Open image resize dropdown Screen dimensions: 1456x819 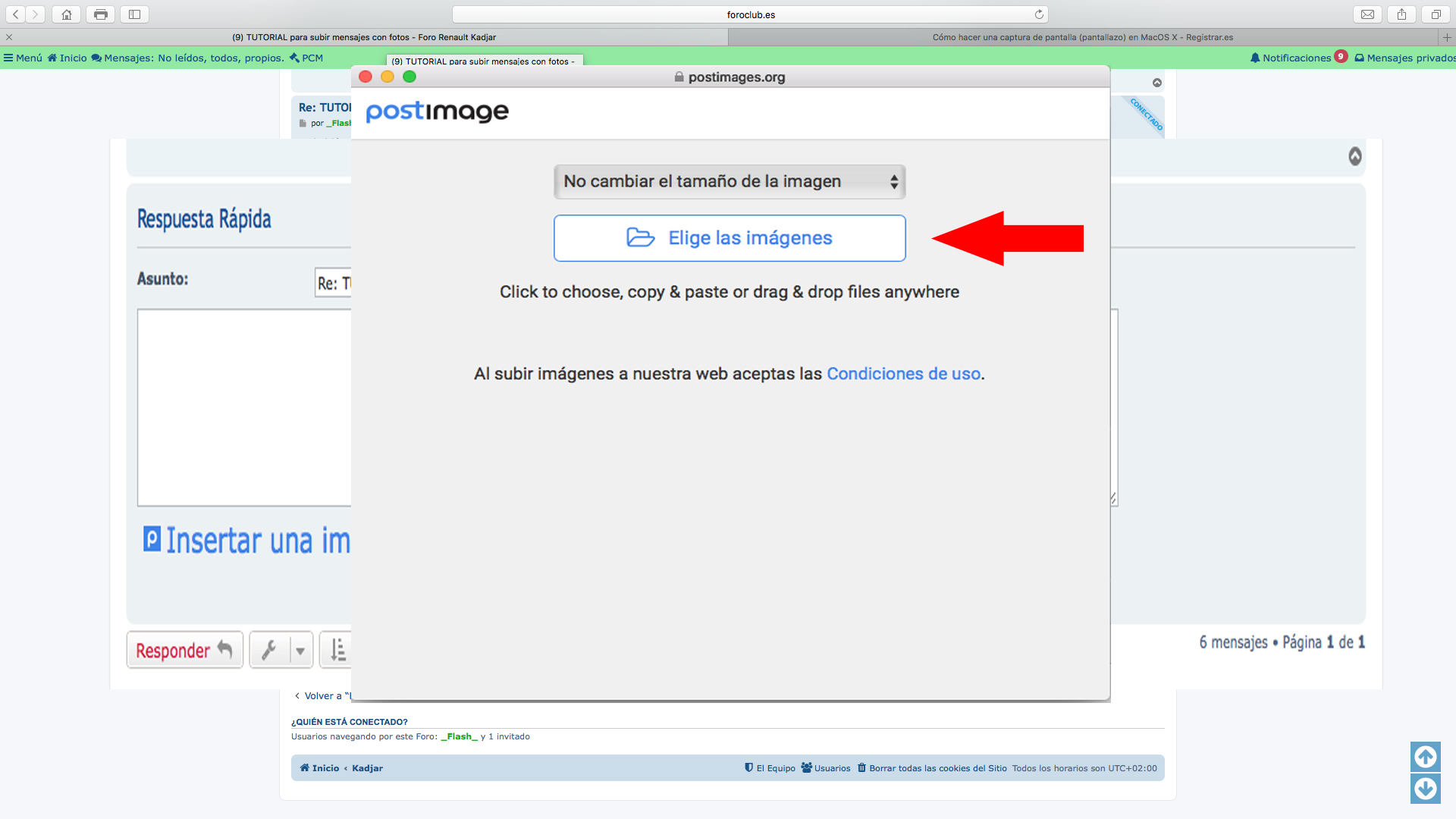click(x=730, y=182)
